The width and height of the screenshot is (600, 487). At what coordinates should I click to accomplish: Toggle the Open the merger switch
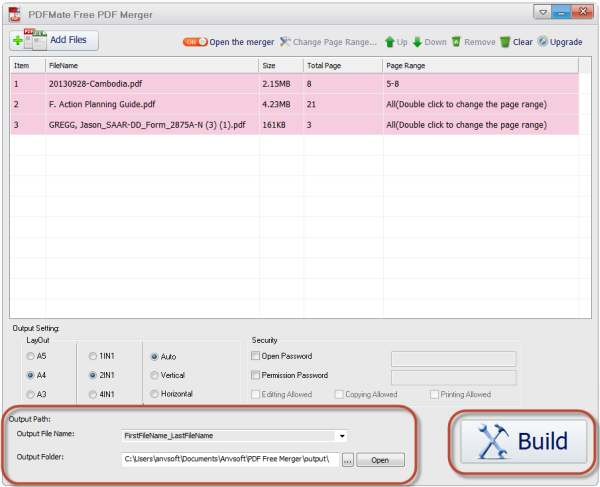[x=195, y=42]
